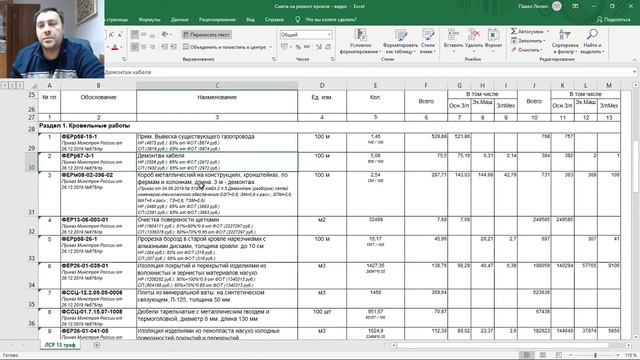Adjust the zoom slider handle

(596, 355)
